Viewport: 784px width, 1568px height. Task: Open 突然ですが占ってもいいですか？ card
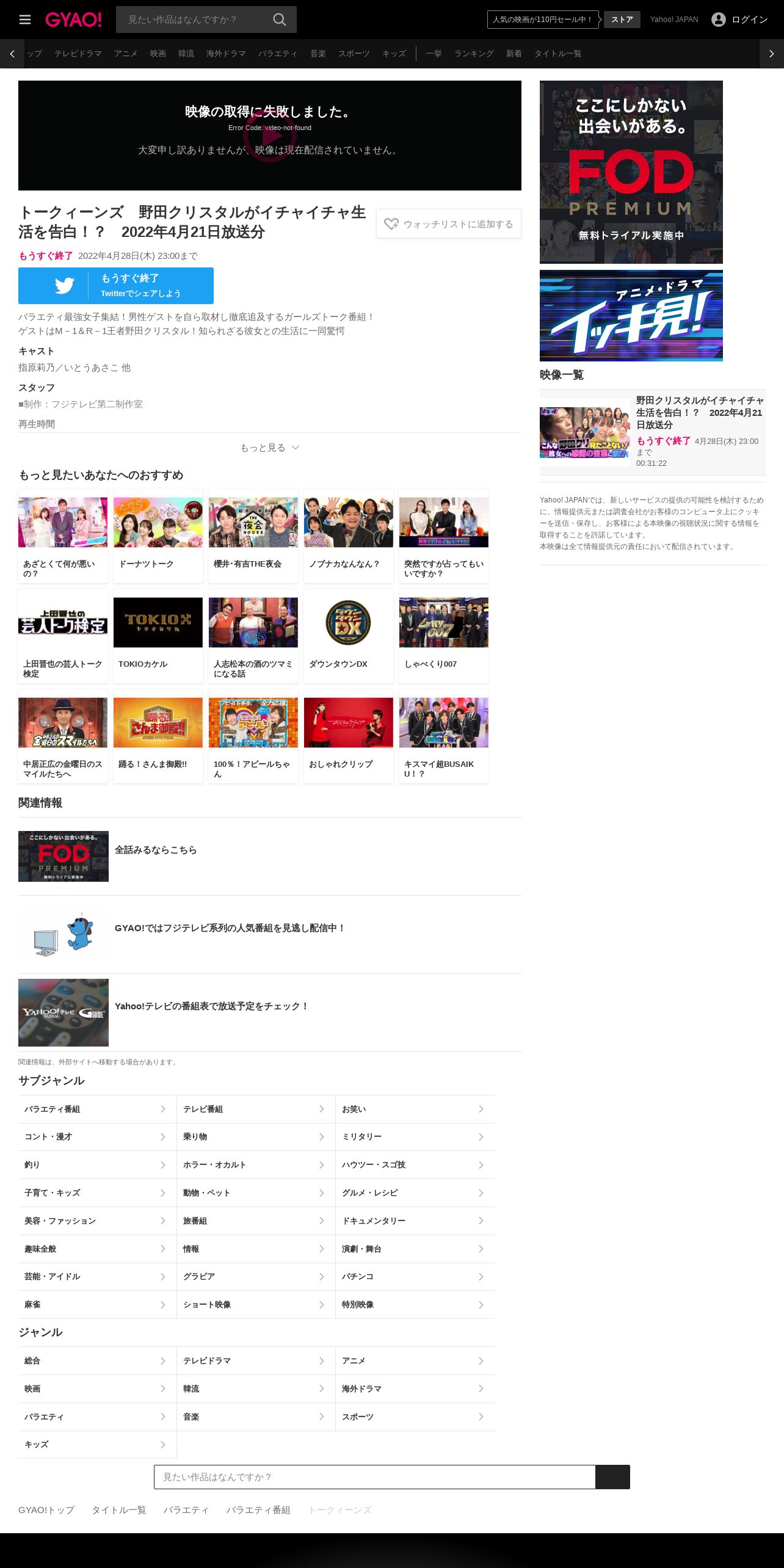[444, 536]
